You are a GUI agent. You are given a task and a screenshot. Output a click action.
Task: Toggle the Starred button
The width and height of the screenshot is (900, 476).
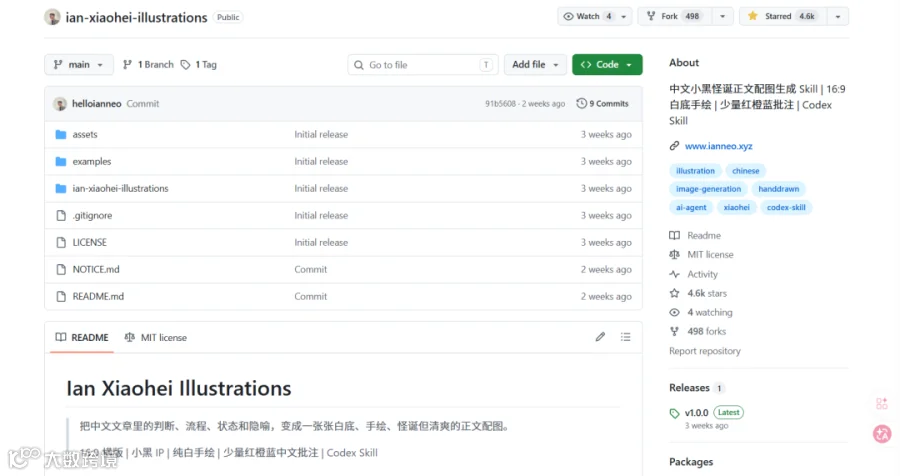pos(782,16)
